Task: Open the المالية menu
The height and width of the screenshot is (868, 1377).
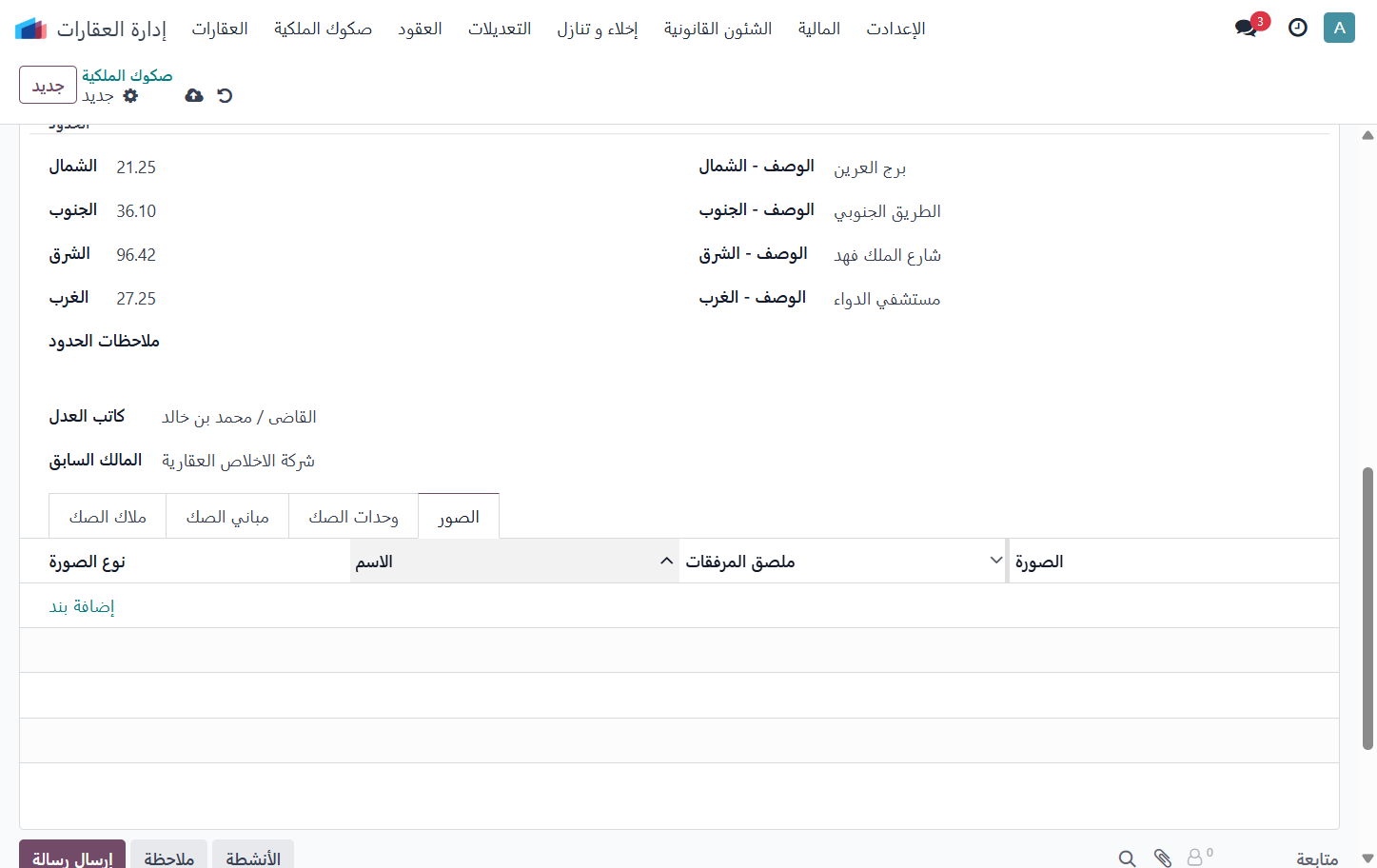Action: (x=819, y=29)
